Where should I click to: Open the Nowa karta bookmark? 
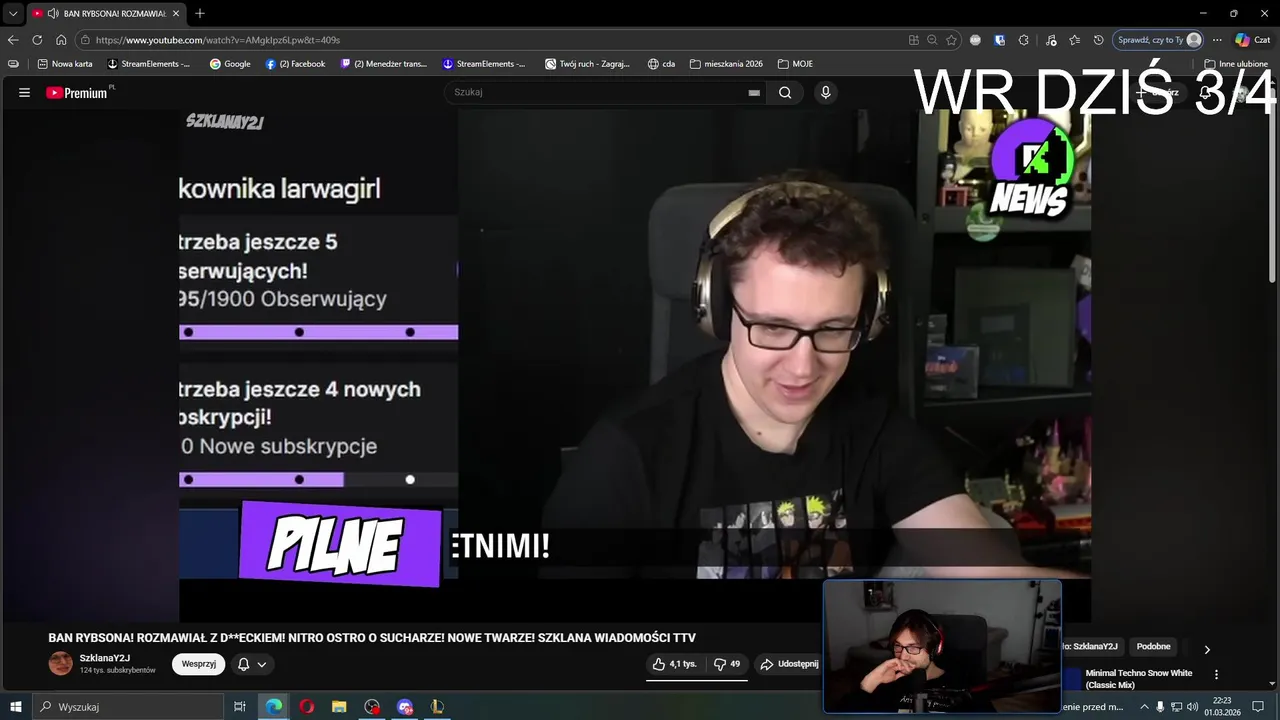[x=64, y=64]
